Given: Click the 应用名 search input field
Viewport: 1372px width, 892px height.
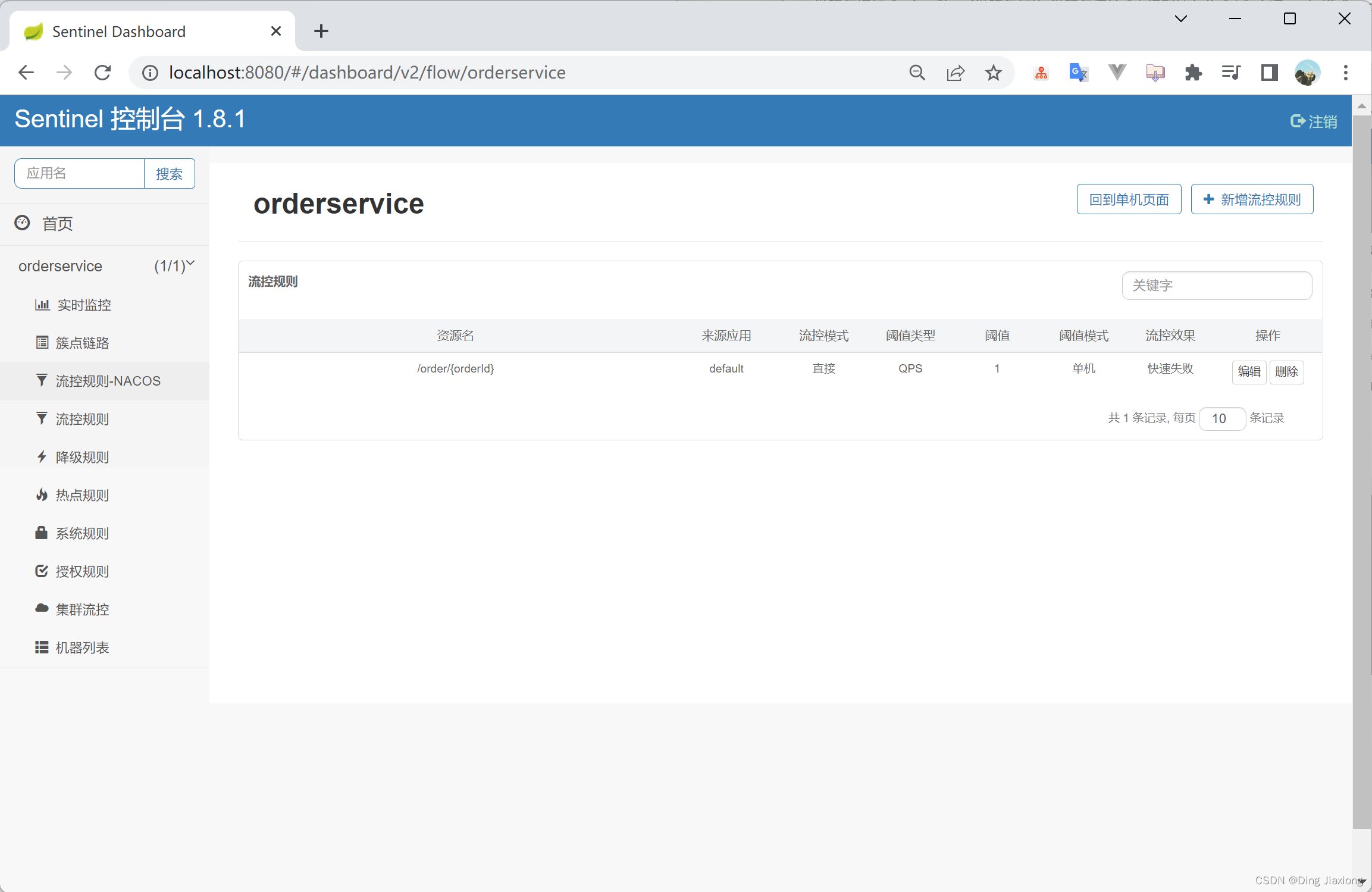Looking at the screenshot, I should tap(79, 173).
